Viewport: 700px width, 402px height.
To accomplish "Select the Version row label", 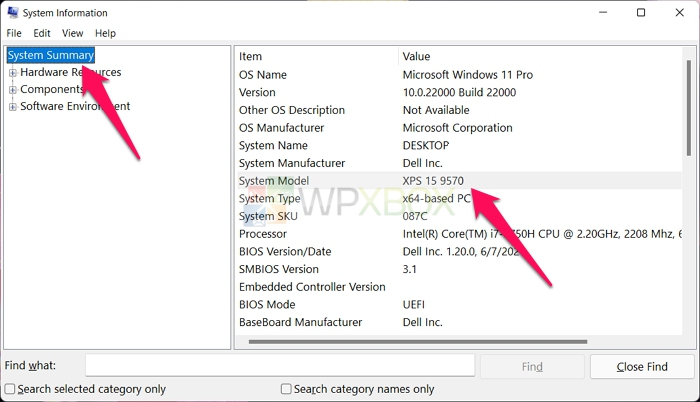I will click(x=257, y=92).
